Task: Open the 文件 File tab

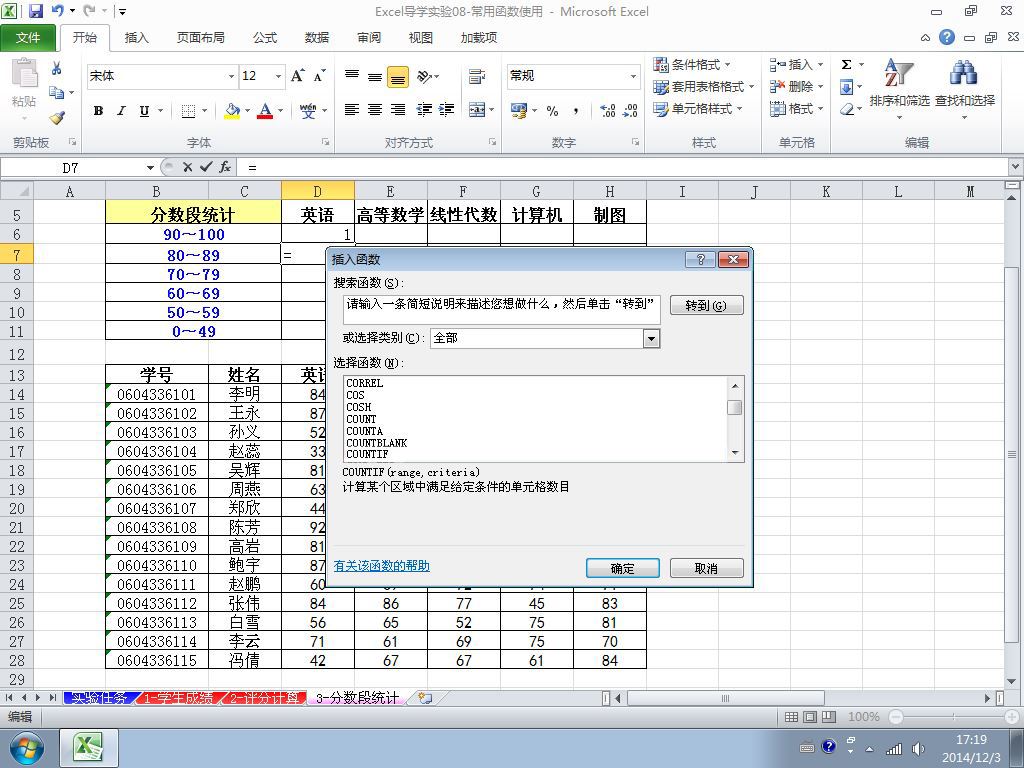Action: coord(28,38)
